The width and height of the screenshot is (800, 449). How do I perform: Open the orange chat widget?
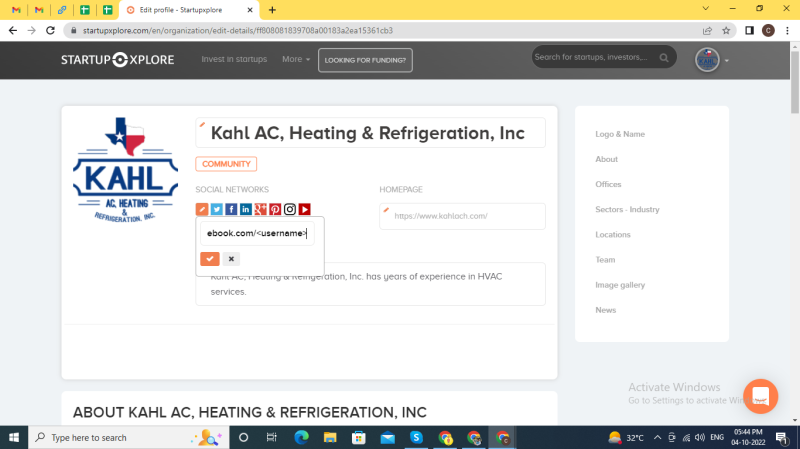[x=760, y=396]
